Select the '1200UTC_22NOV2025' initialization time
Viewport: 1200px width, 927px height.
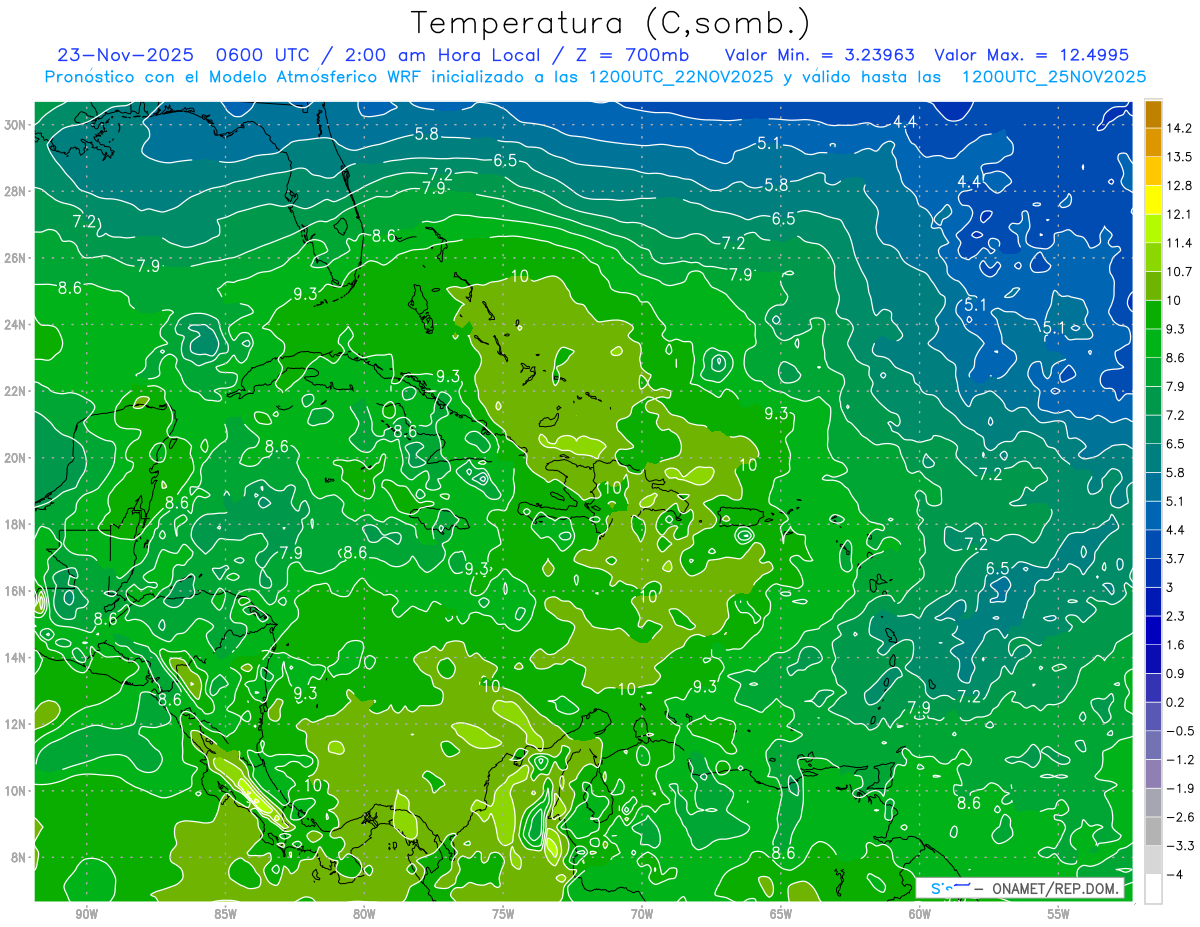(x=683, y=77)
